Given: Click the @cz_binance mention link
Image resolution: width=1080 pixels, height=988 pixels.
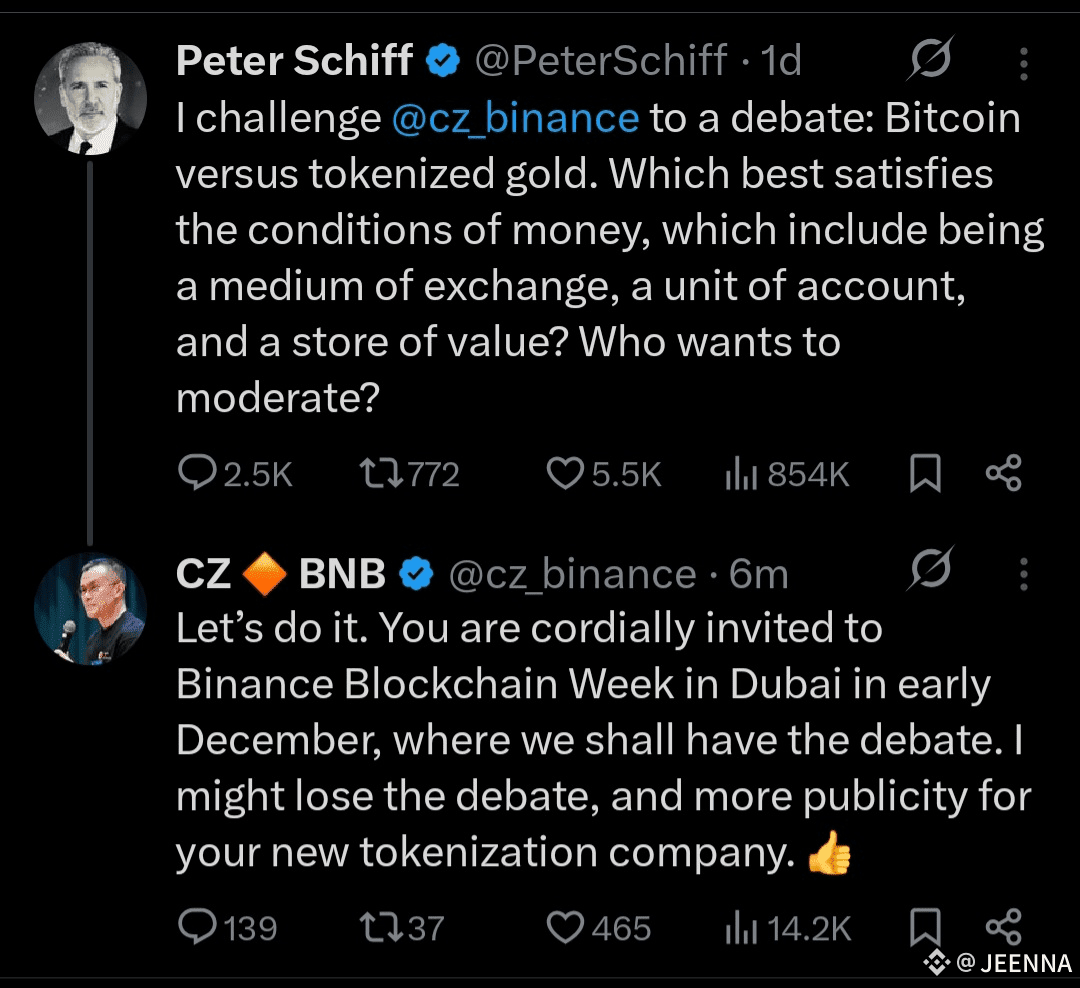Looking at the screenshot, I should [x=515, y=119].
